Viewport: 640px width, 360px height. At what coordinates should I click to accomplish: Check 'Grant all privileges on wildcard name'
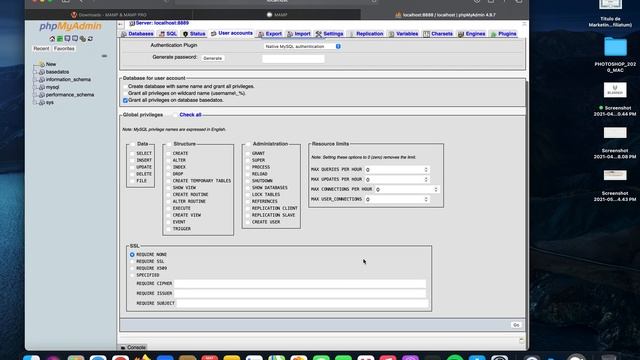(125, 93)
